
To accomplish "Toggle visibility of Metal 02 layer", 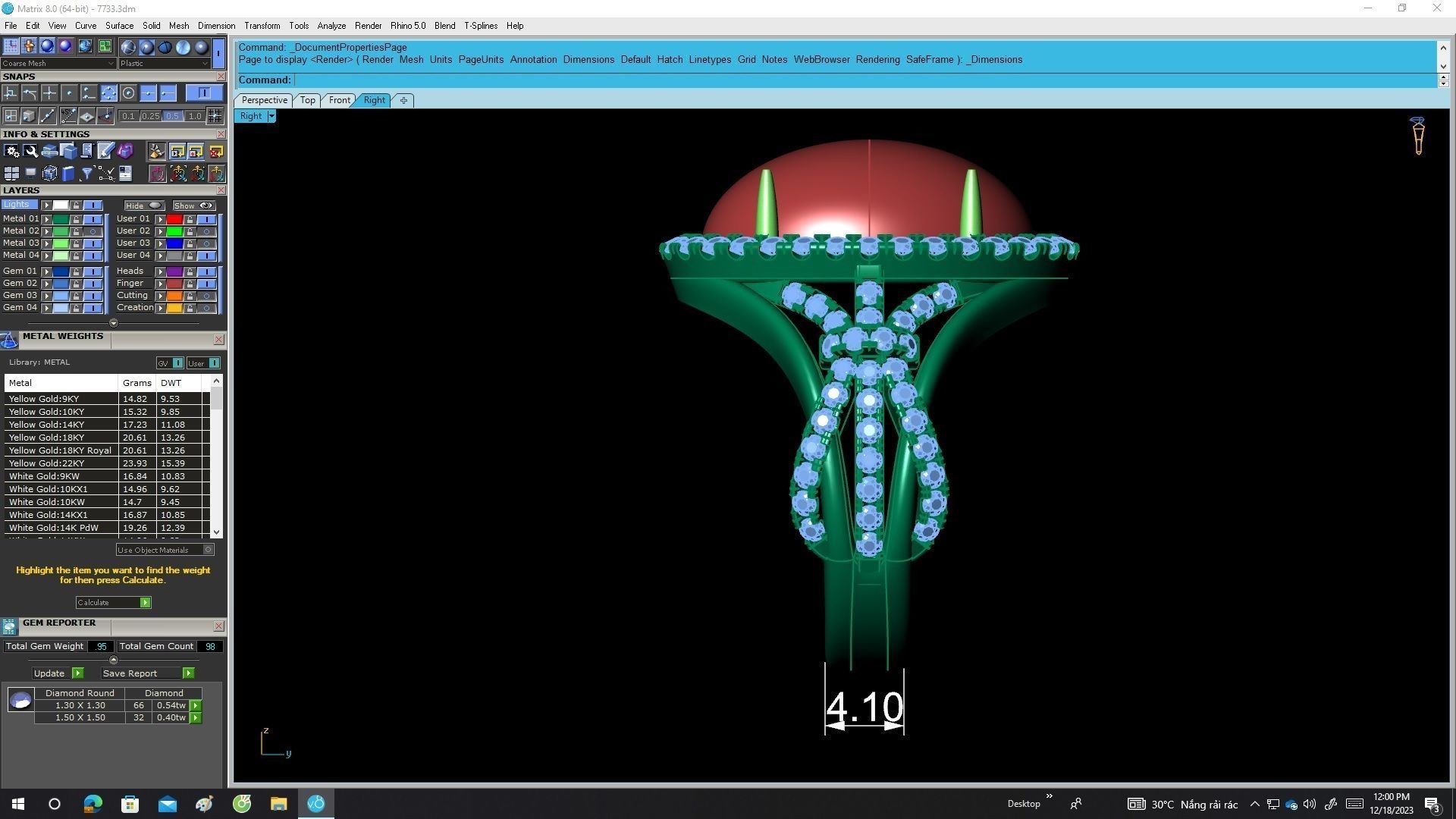I will point(93,231).
